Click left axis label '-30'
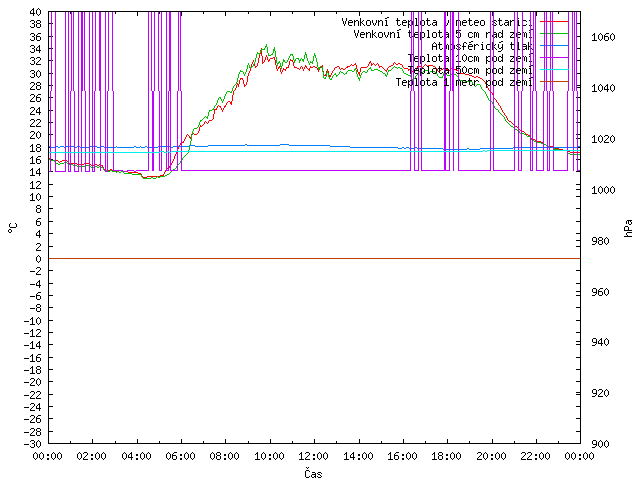Image resolution: width=640 pixels, height=480 pixels. pos(33,444)
